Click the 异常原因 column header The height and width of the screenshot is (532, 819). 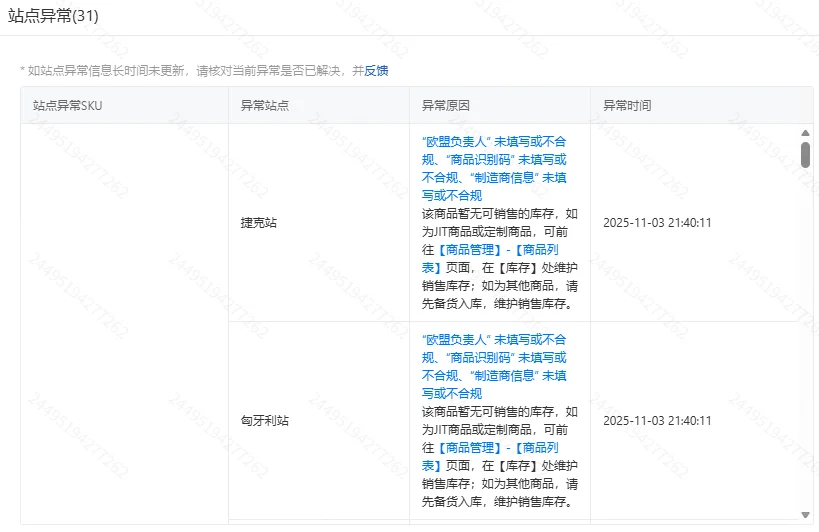(x=445, y=105)
